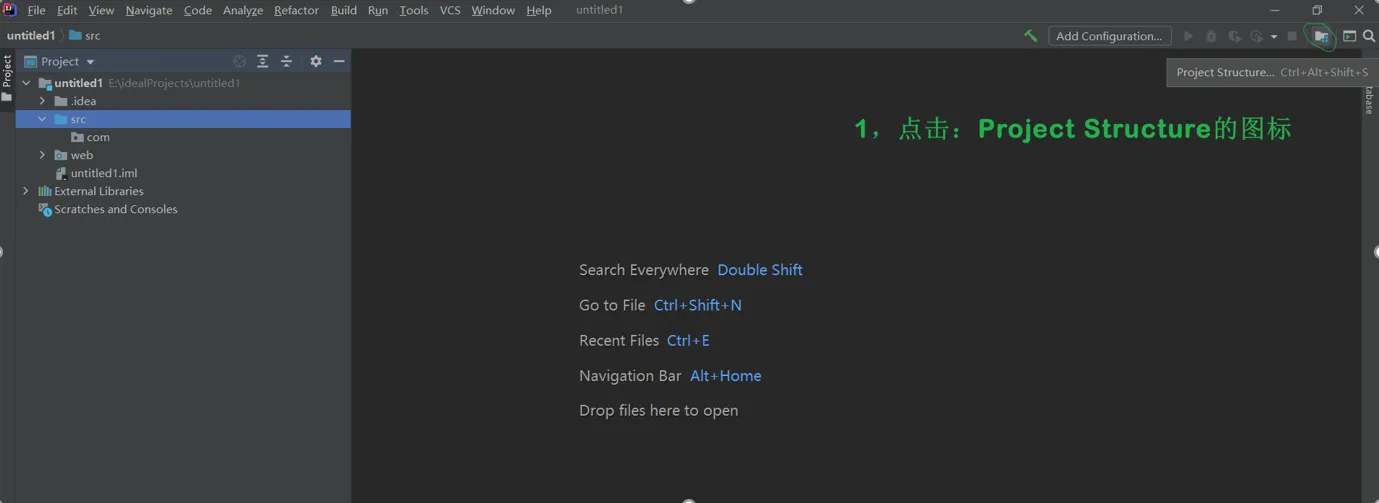Expand the .idea folder arrow

pos(42,101)
